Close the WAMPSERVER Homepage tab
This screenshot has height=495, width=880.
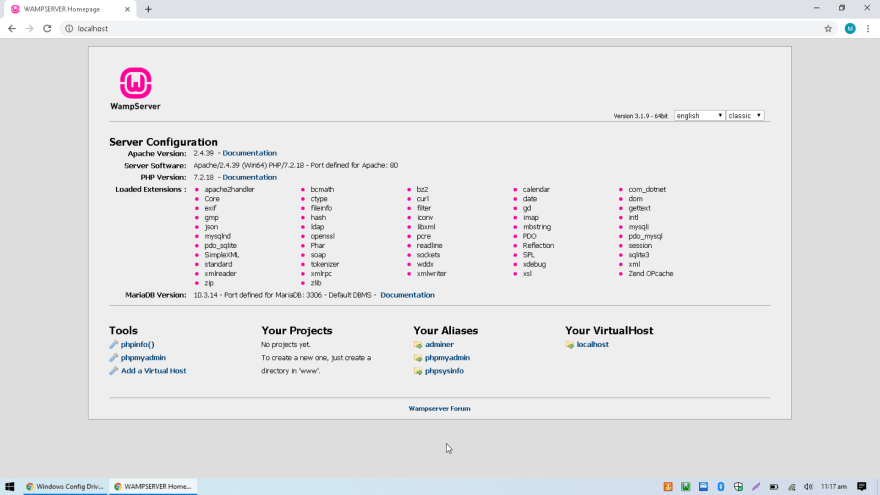coord(127,9)
